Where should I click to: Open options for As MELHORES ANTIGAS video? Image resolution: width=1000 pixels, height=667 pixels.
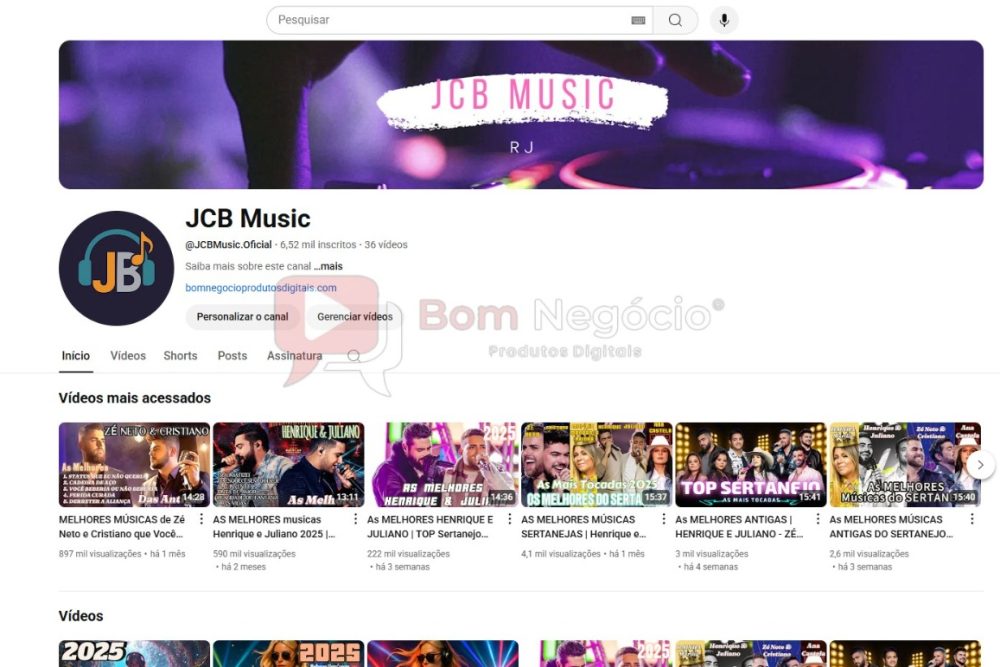tap(818, 519)
